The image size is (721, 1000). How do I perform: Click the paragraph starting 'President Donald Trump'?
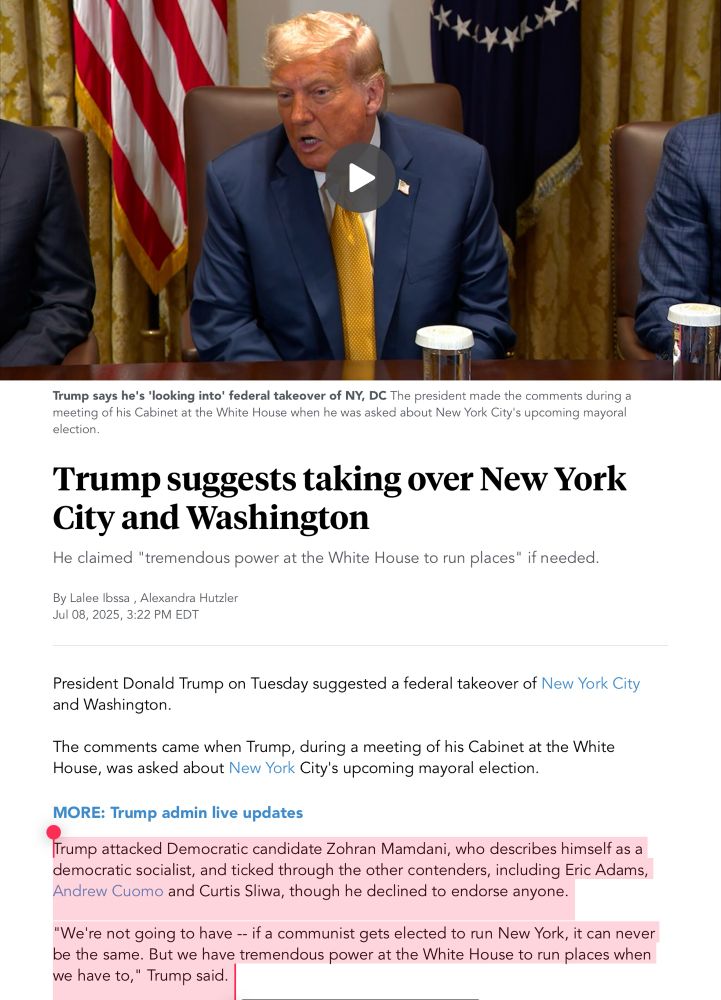[346, 694]
